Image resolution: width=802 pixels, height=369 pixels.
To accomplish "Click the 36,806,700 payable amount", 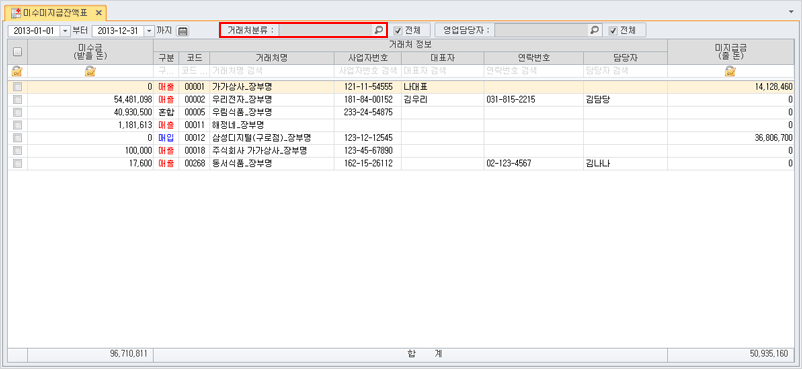I will 773,138.
